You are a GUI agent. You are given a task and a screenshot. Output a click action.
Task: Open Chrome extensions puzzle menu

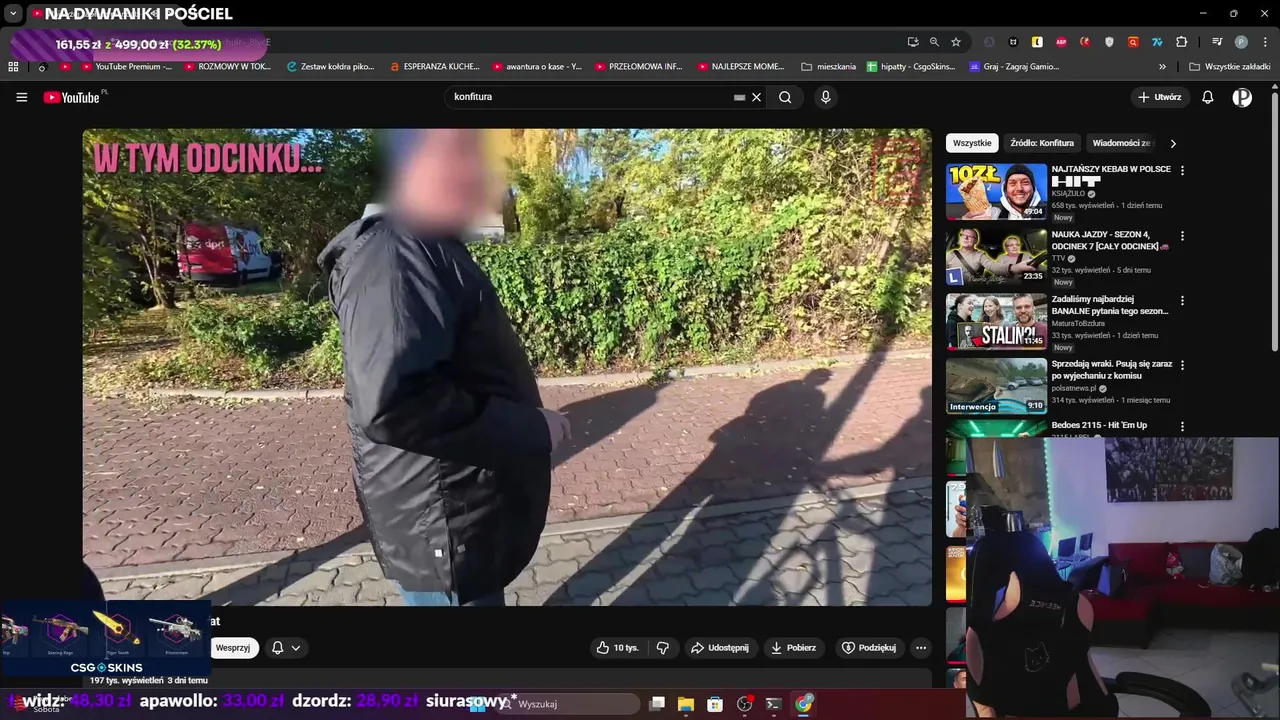(1181, 42)
